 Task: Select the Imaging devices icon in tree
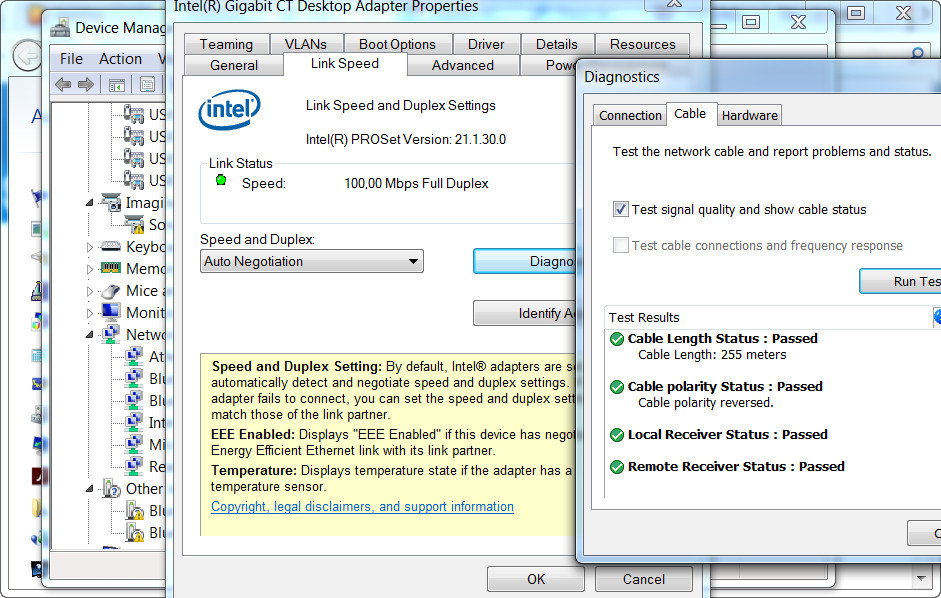111,203
